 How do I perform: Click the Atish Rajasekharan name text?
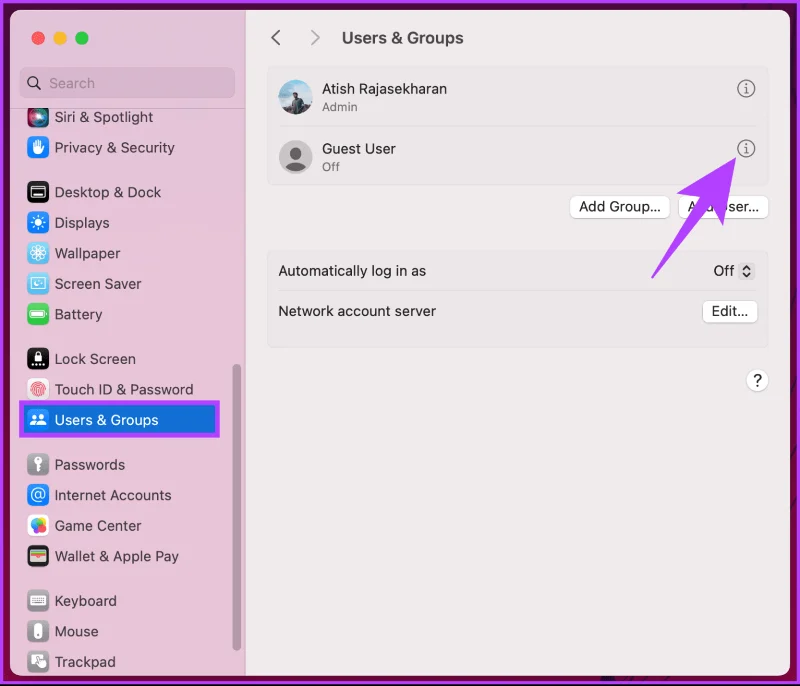pyautogui.click(x=384, y=89)
